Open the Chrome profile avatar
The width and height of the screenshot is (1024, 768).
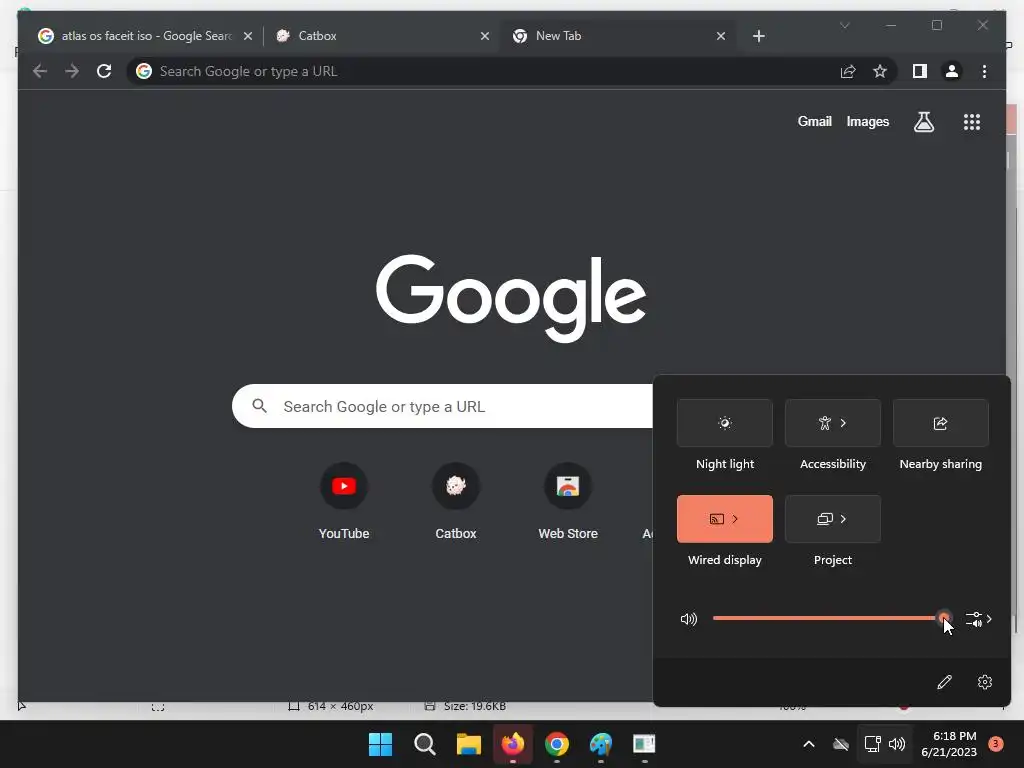pyautogui.click(x=952, y=71)
